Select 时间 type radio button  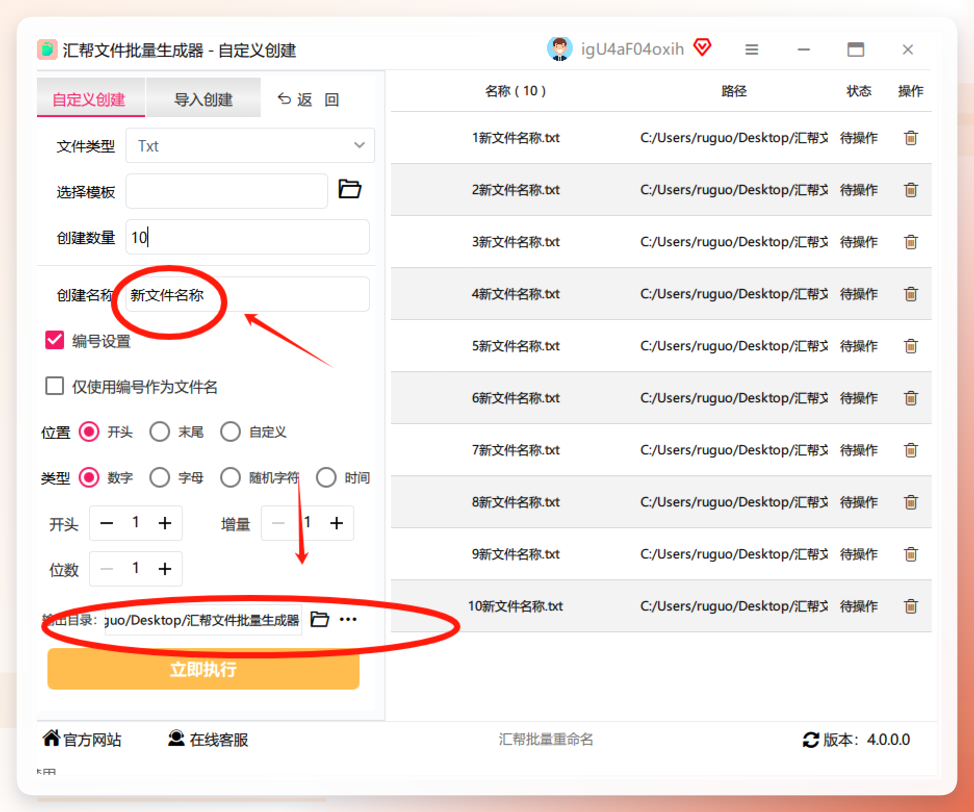point(326,478)
